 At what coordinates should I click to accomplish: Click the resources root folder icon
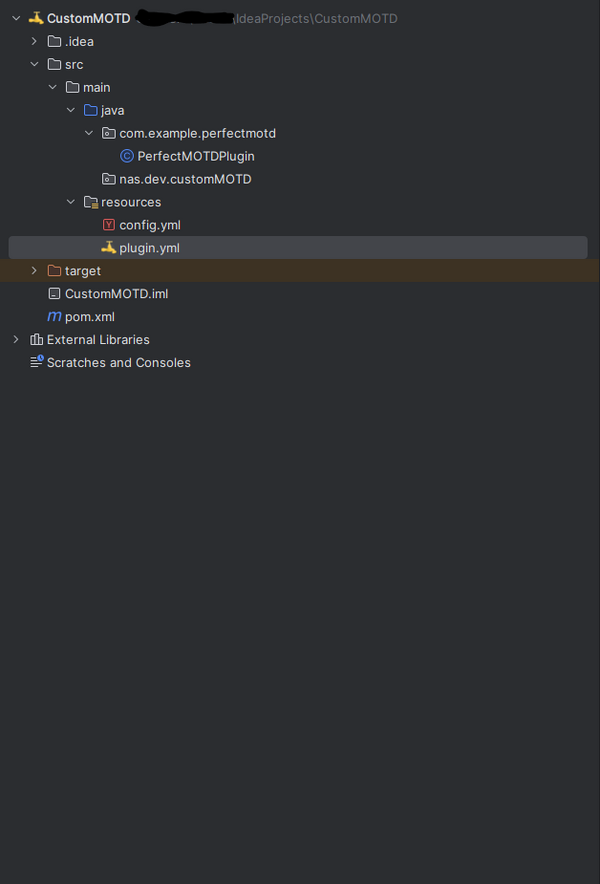click(91, 202)
